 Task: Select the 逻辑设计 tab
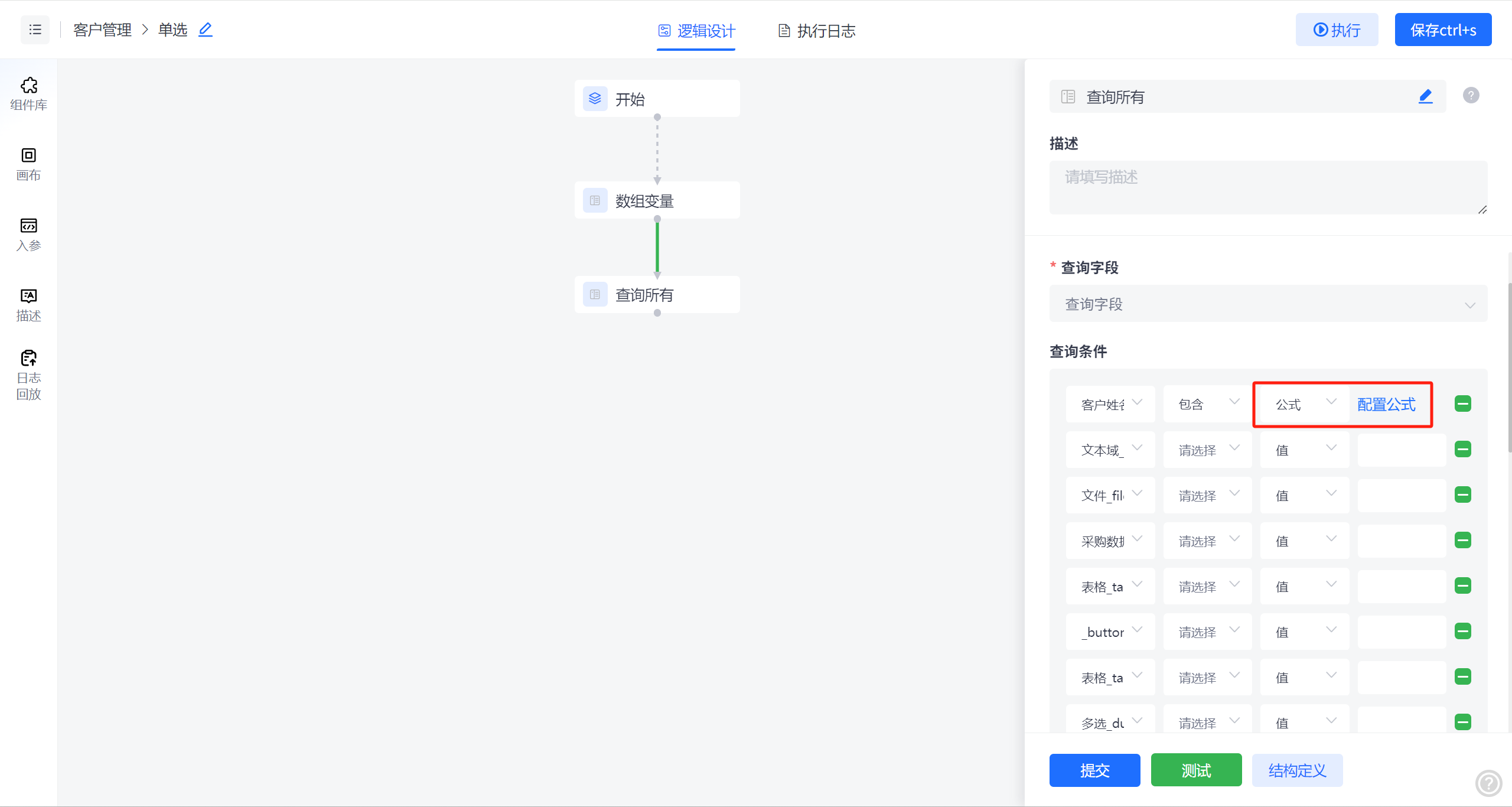coord(697,31)
